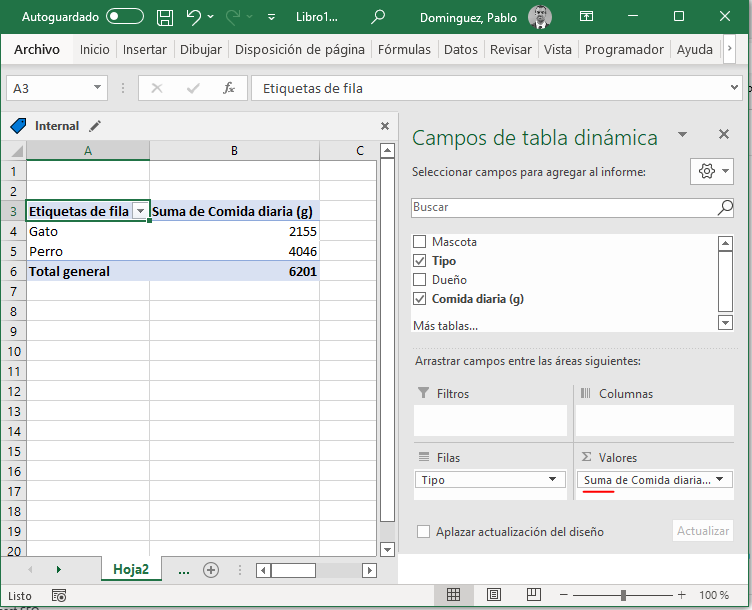Undo the last action

pyautogui.click(x=193, y=17)
